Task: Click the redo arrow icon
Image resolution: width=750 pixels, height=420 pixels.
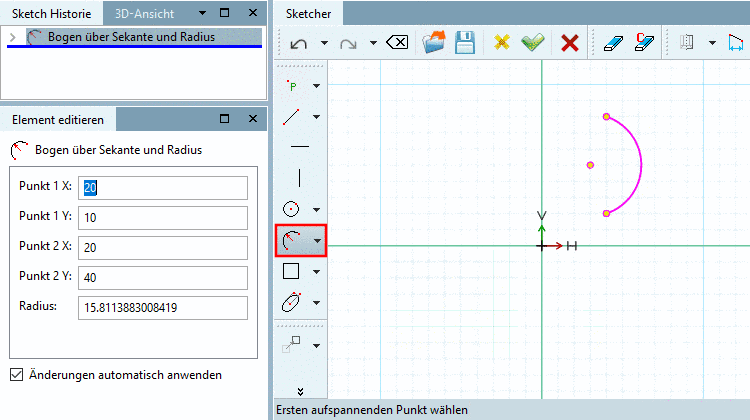Action: coord(348,44)
